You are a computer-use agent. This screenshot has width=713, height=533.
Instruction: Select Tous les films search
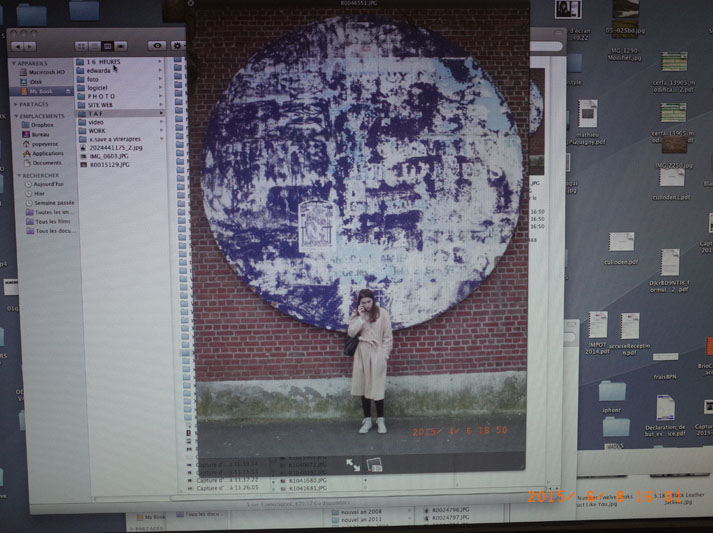[x=48, y=221]
